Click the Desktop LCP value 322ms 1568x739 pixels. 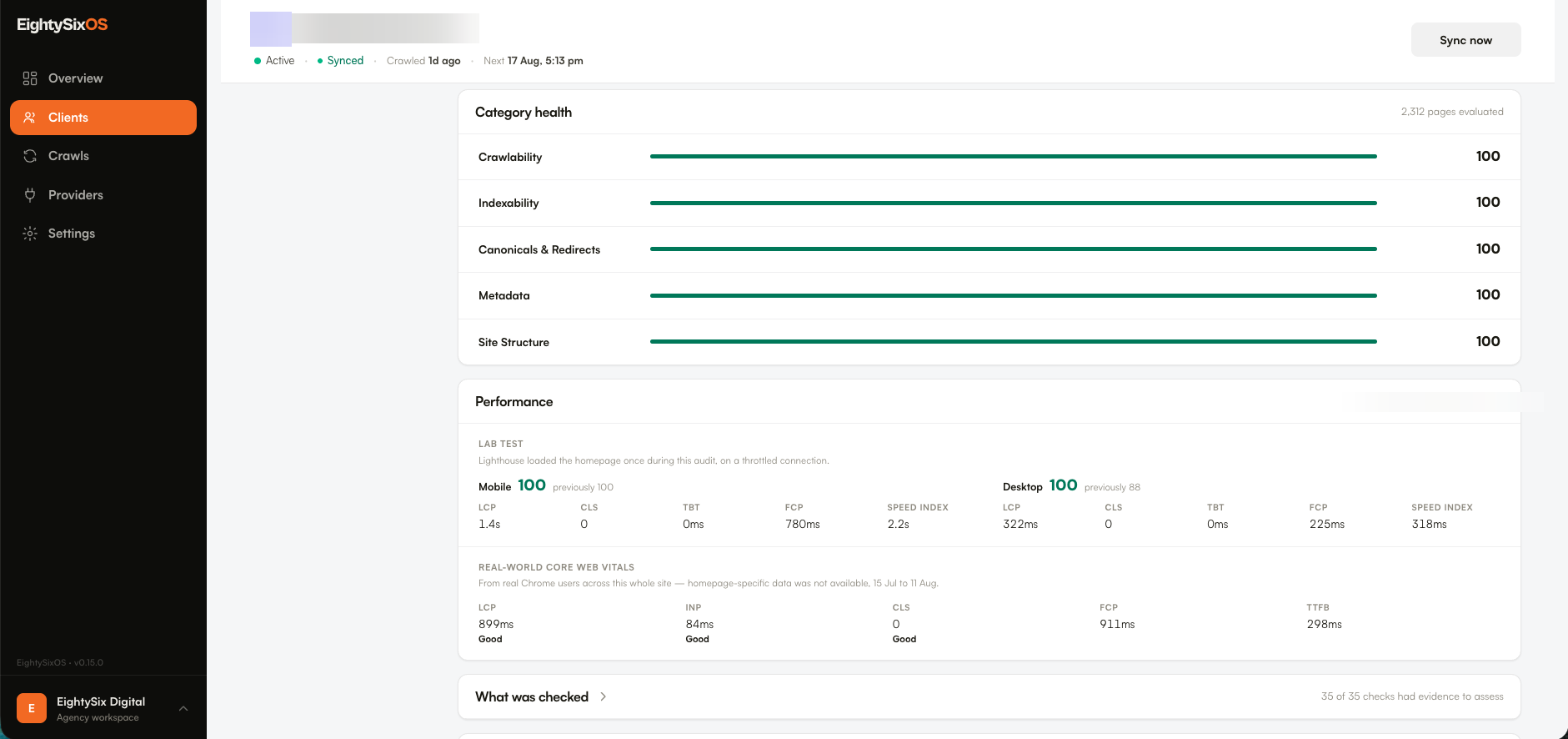[x=1020, y=524]
